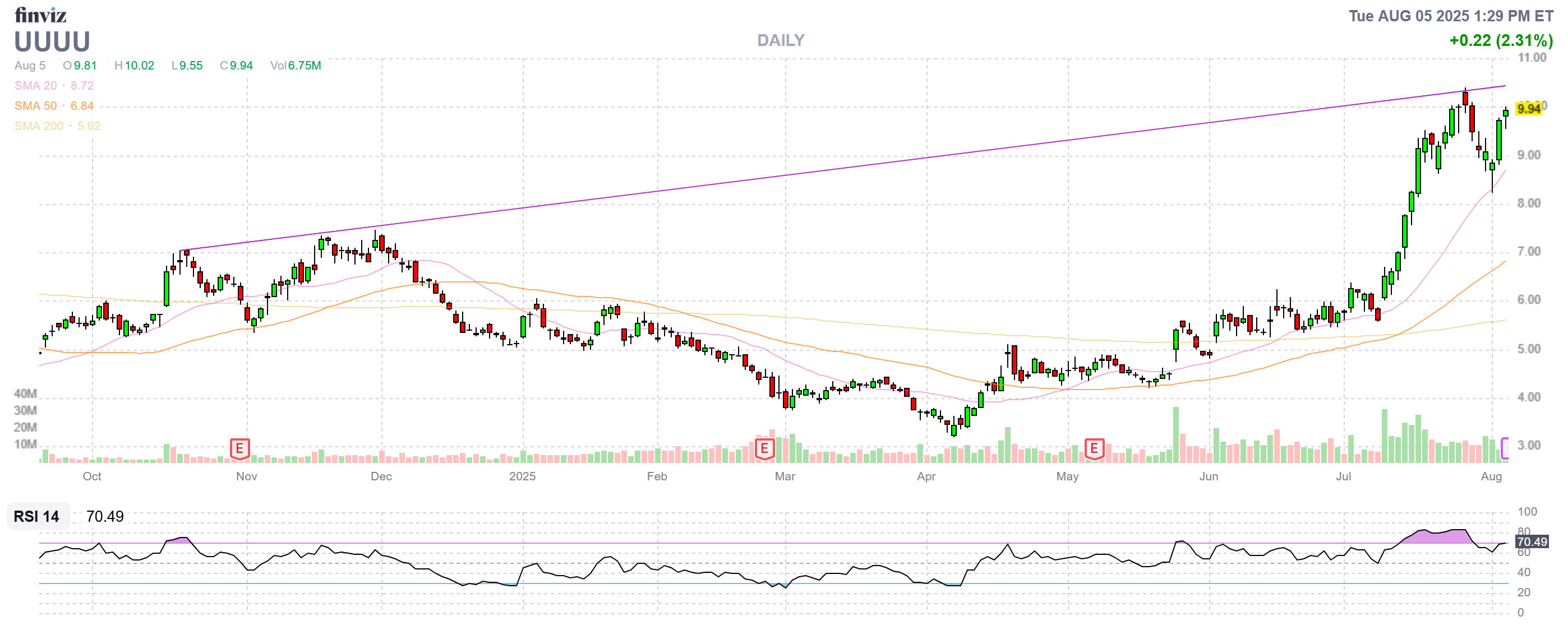Click the yellow 9.94 last-price tag
Image resolution: width=1568 pixels, height=630 pixels.
coord(1528,109)
